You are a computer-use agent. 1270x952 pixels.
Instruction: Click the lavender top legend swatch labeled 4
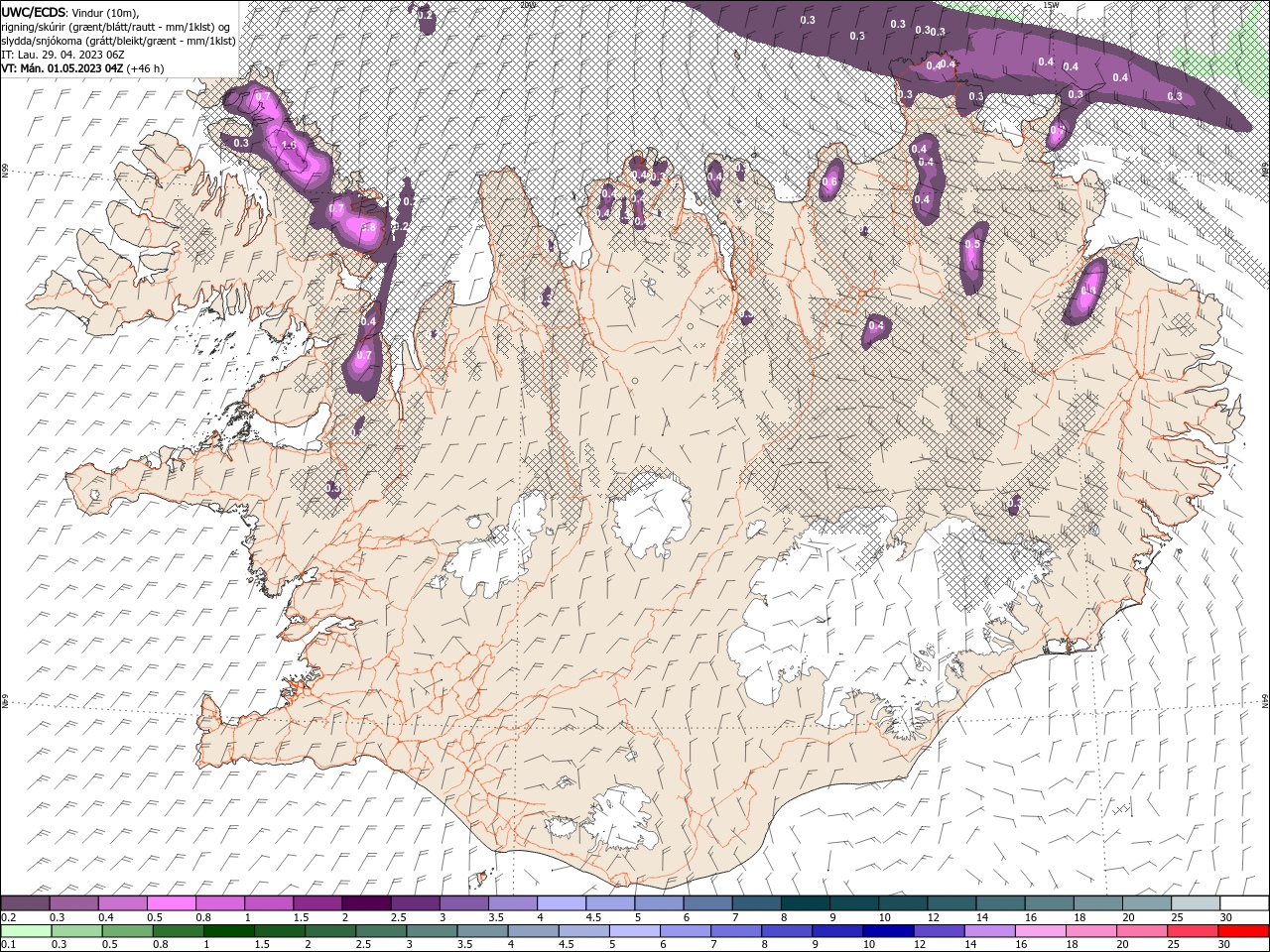(560, 903)
